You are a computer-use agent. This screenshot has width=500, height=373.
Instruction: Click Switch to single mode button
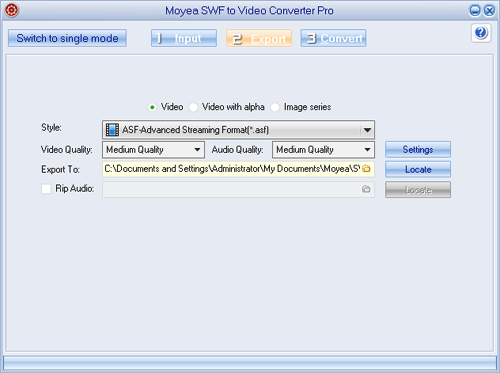click(x=67, y=38)
